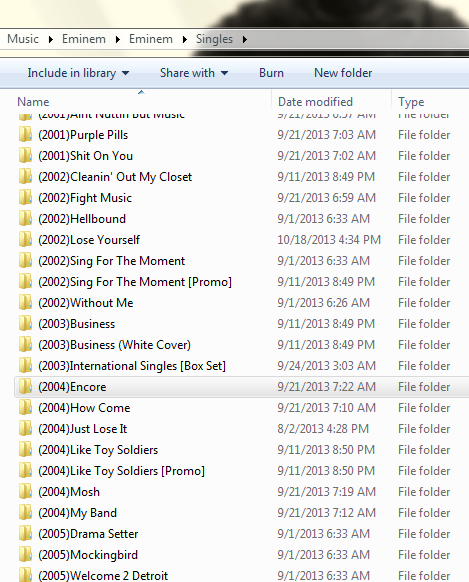Click date 9/21/2013 7:22 AM
Image resolution: width=469 pixels, height=582 pixels.
[x=327, y=386]
